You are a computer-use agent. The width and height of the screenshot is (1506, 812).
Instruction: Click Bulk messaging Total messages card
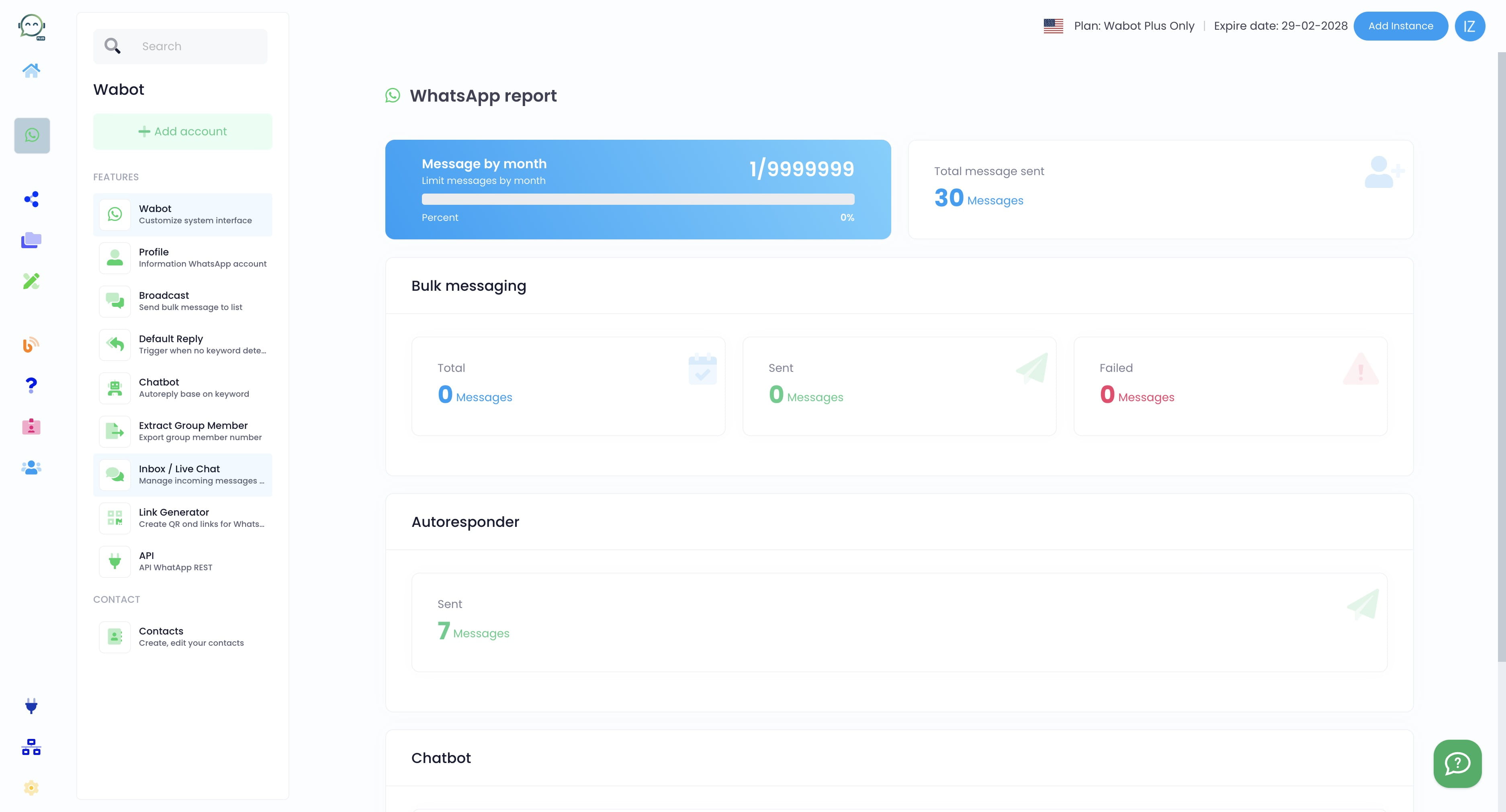(x=568, y=386)
